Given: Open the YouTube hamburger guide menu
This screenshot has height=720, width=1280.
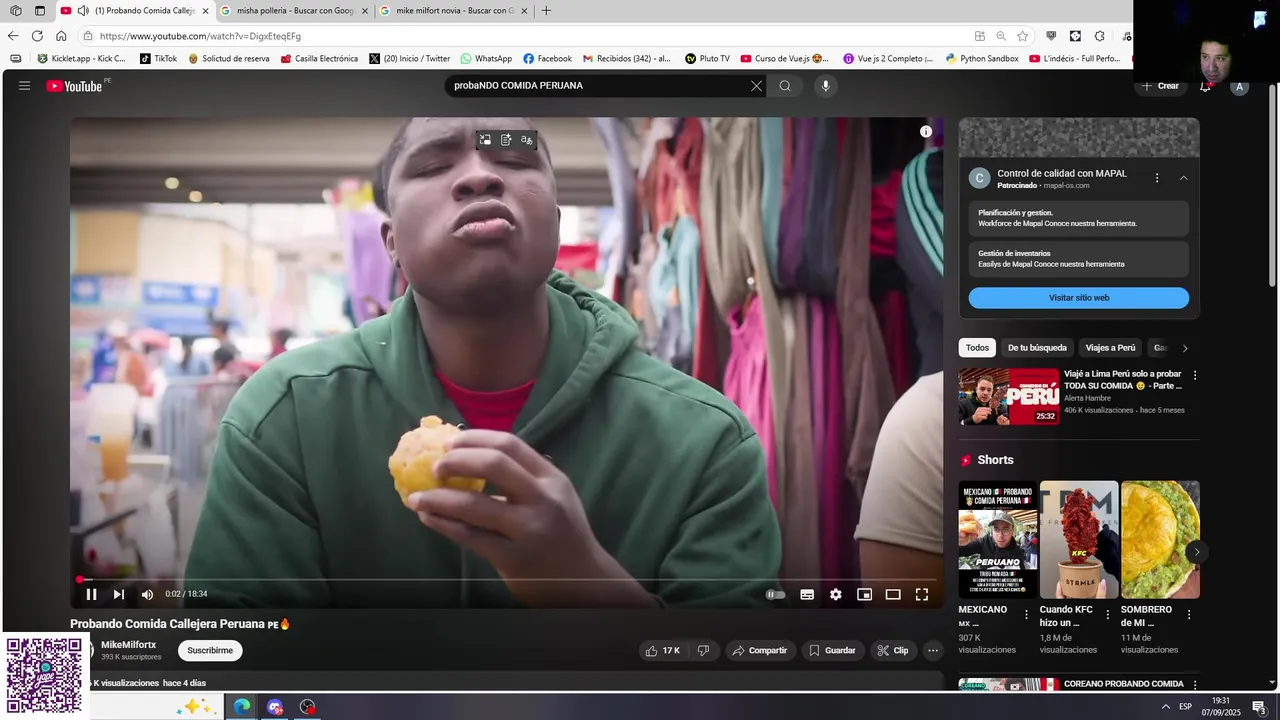Looking at the screenshot, I should pos(24,86).
